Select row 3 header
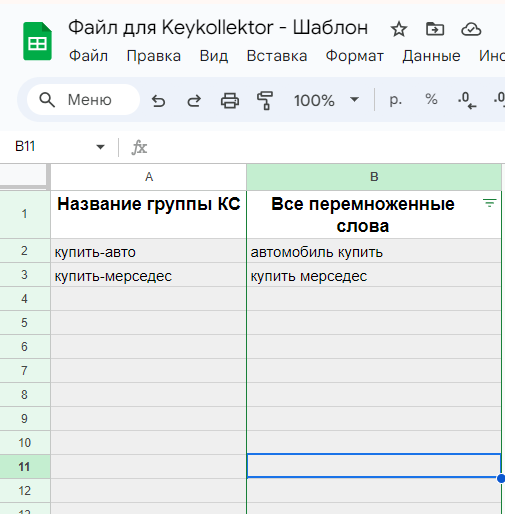This screenshot has height=514, width=505. tap(25, 275)
